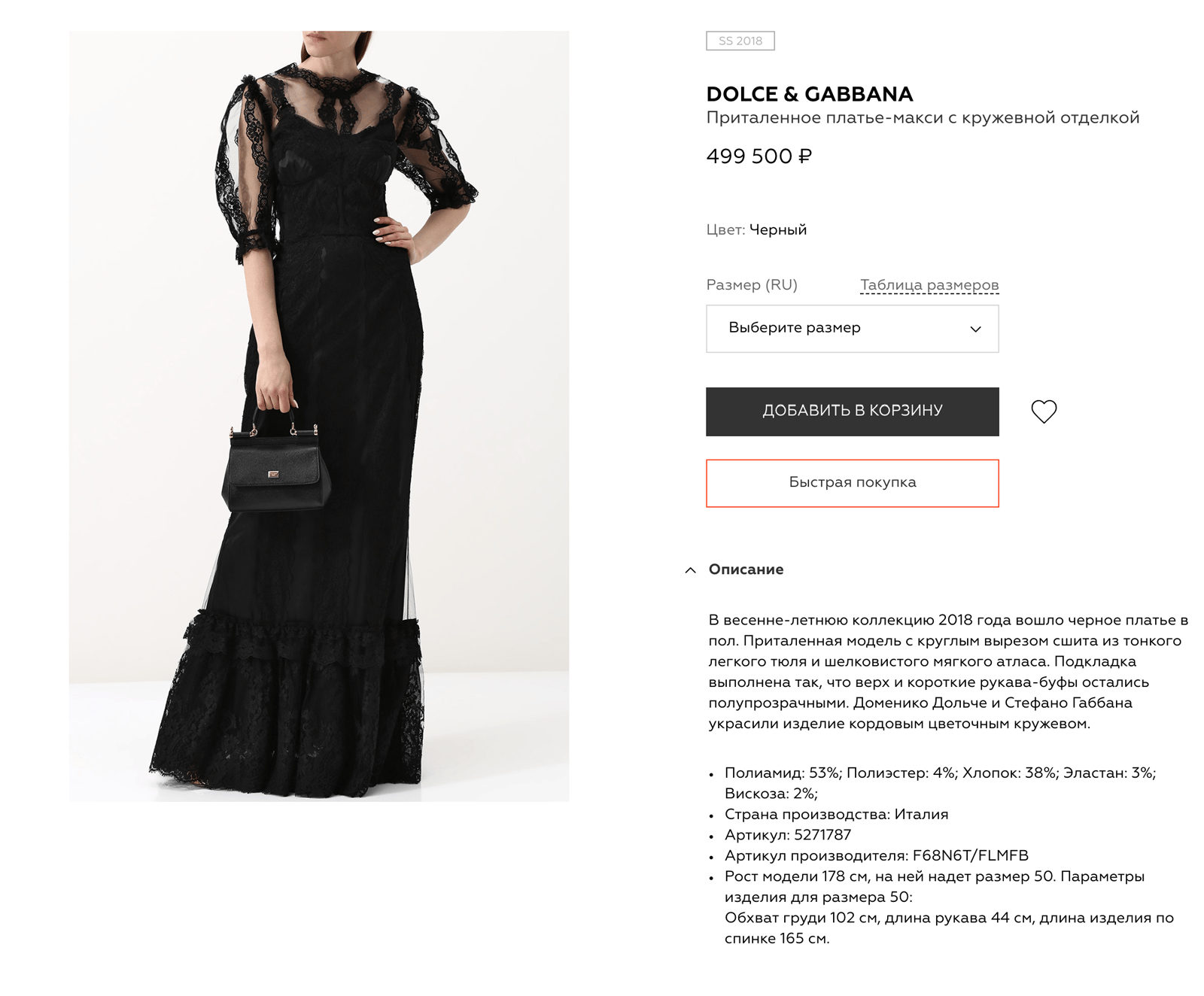Viewport: 1204px width, 996px height.
Task: Select the color value 'Черный'
Action: point(778,229)
